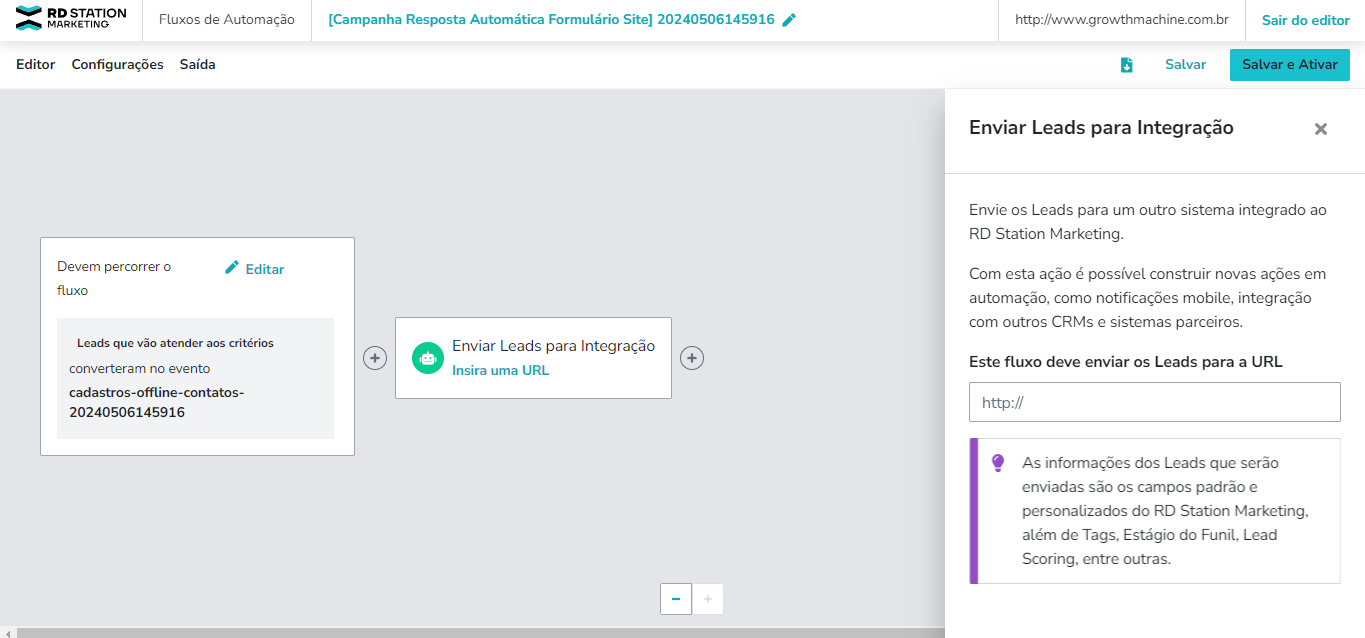Viewport: 1365px width, 638px height.
Task: Switch to the Saída tab
Action: 197,65
